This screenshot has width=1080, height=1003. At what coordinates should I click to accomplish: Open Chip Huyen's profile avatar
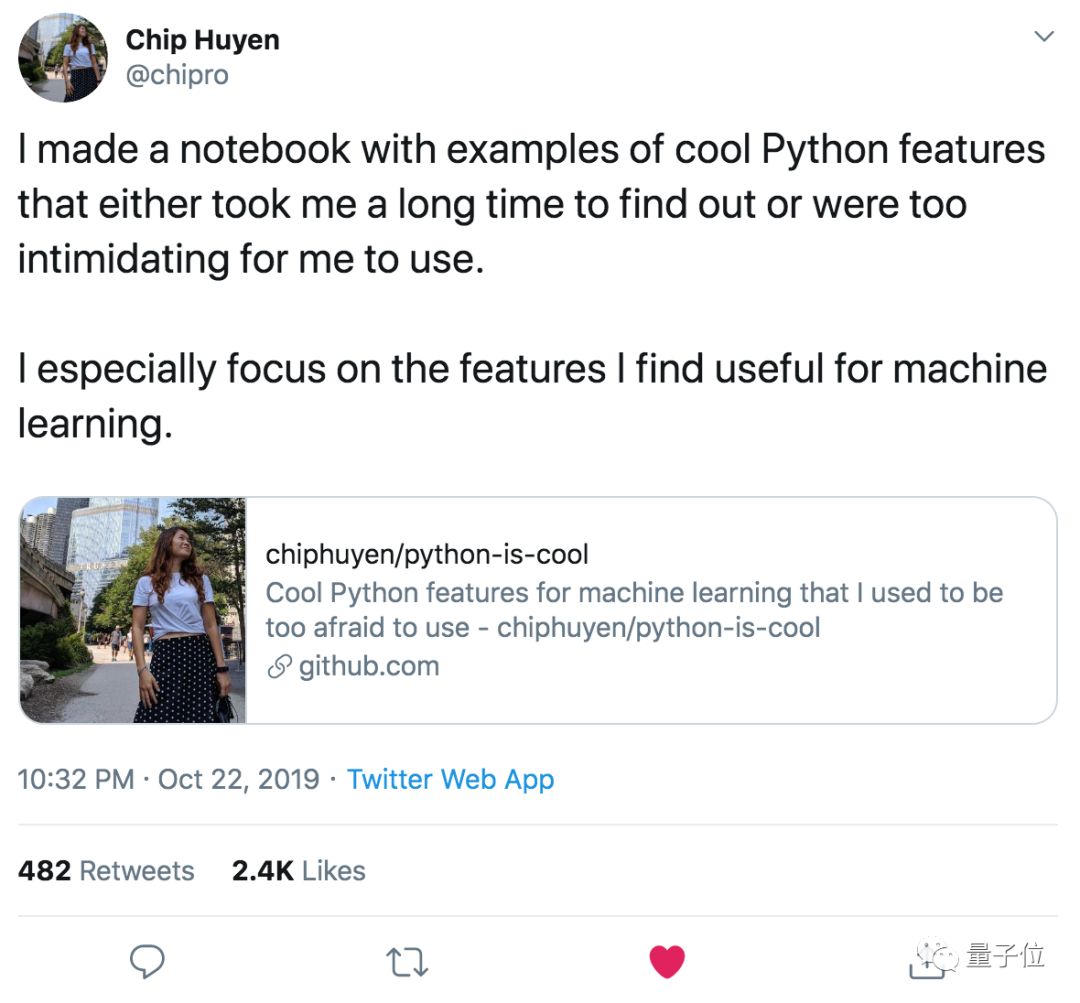pos(64,57)
